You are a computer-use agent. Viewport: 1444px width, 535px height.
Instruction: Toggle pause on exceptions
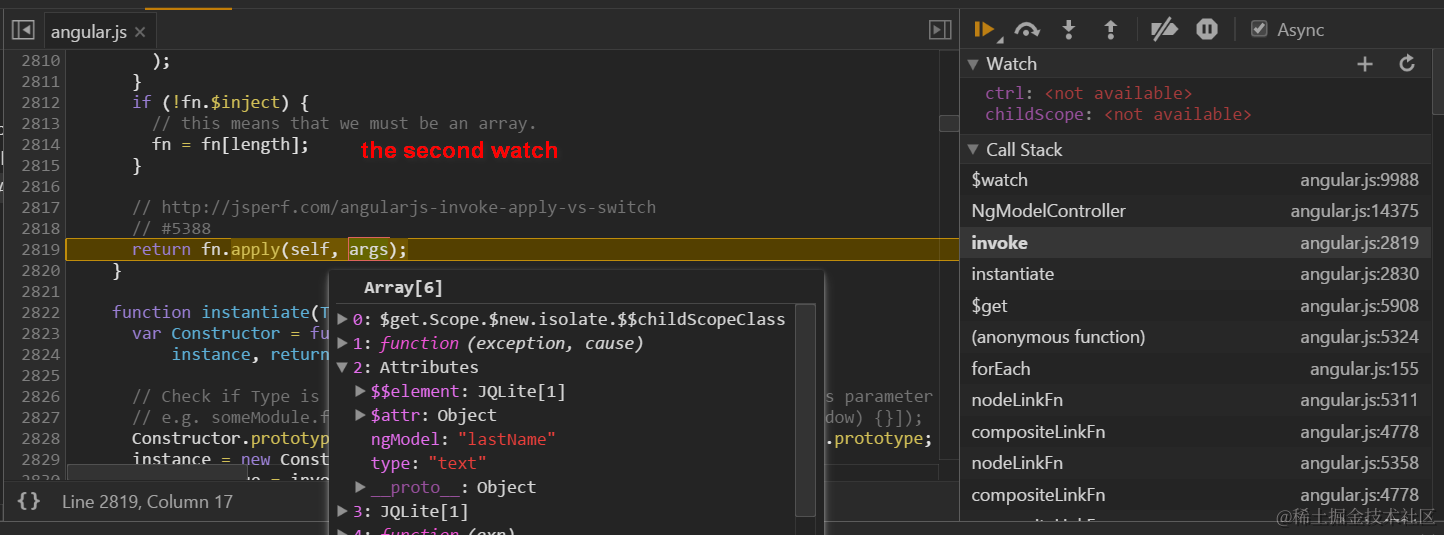(1207, 30)
